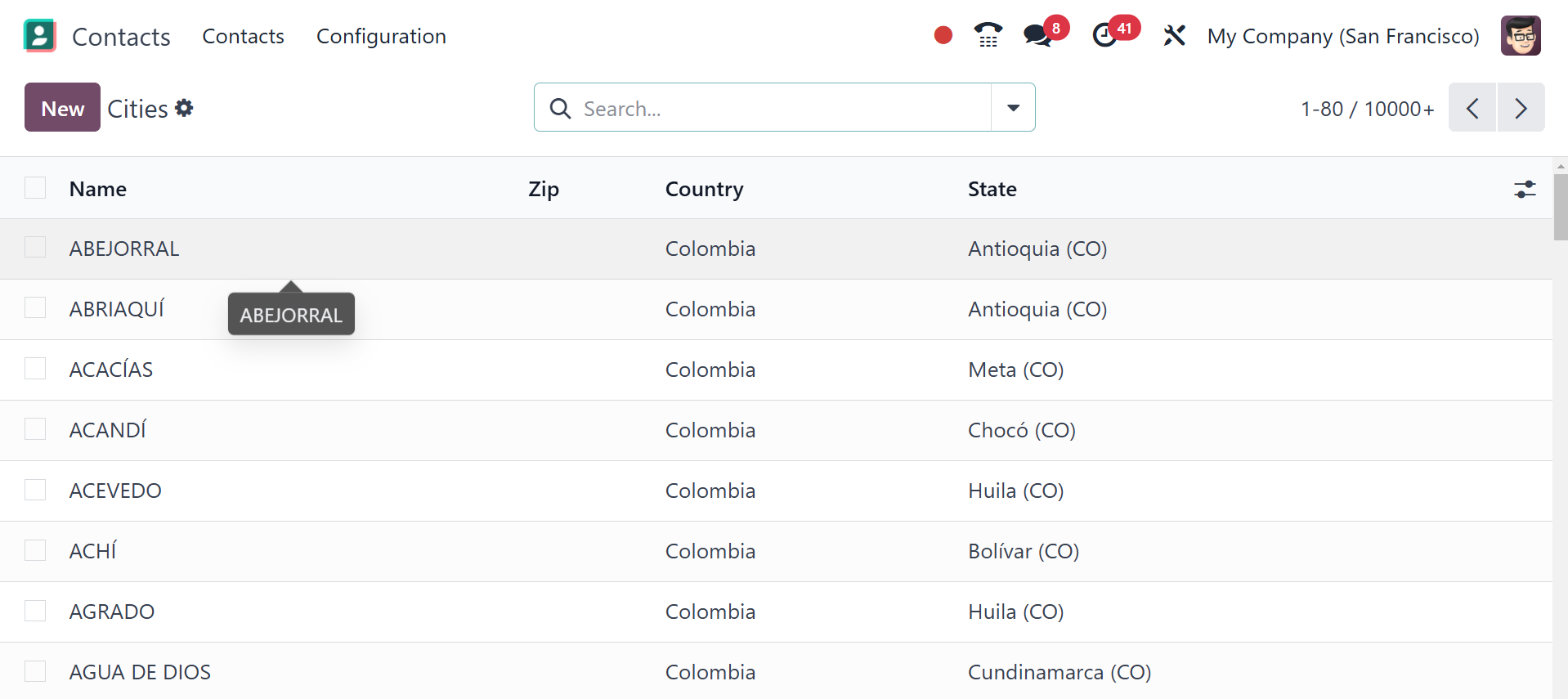Click the red recording indicator dot
Viewport: 1568px width, 699px height.
click(943, 35)
